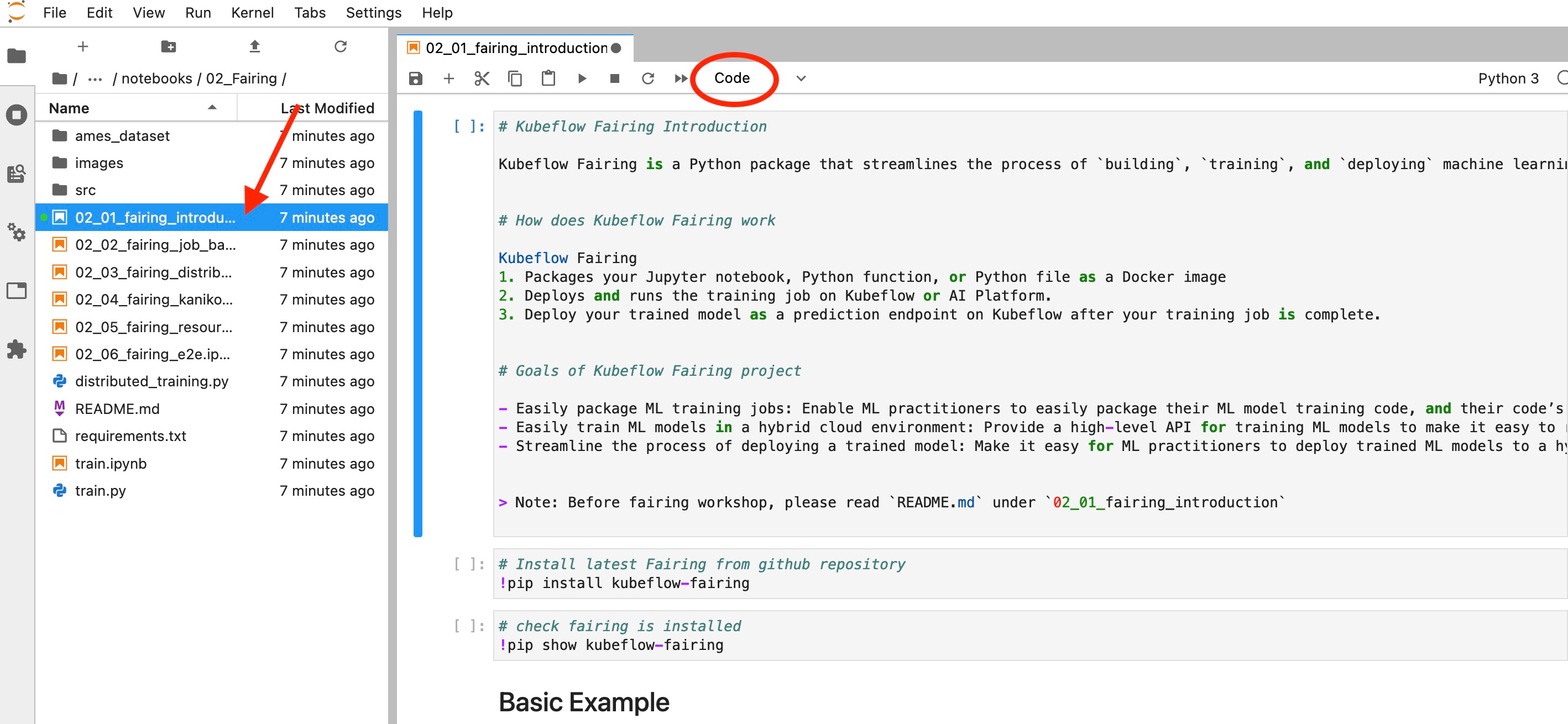Open the Kernel menu

click(x=252, y=13)
